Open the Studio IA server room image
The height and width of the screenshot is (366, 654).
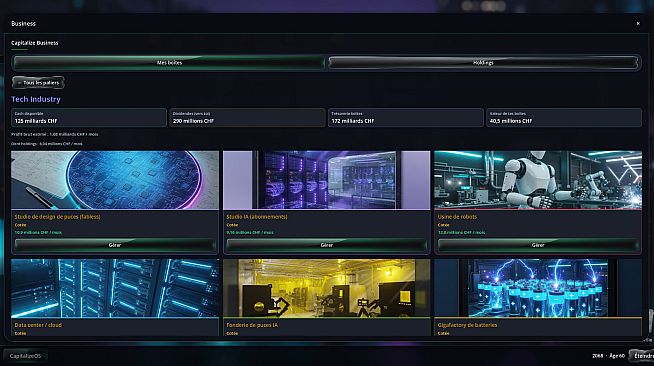pyautogui.click(x=326, y=180)
